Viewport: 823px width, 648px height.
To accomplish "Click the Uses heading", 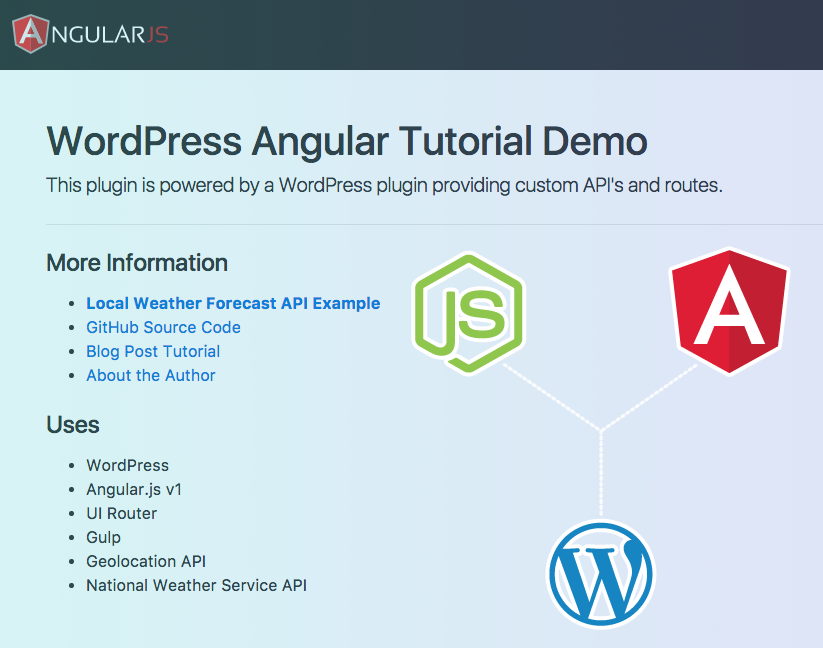I will pyautogui.click(x=72, y=424).
